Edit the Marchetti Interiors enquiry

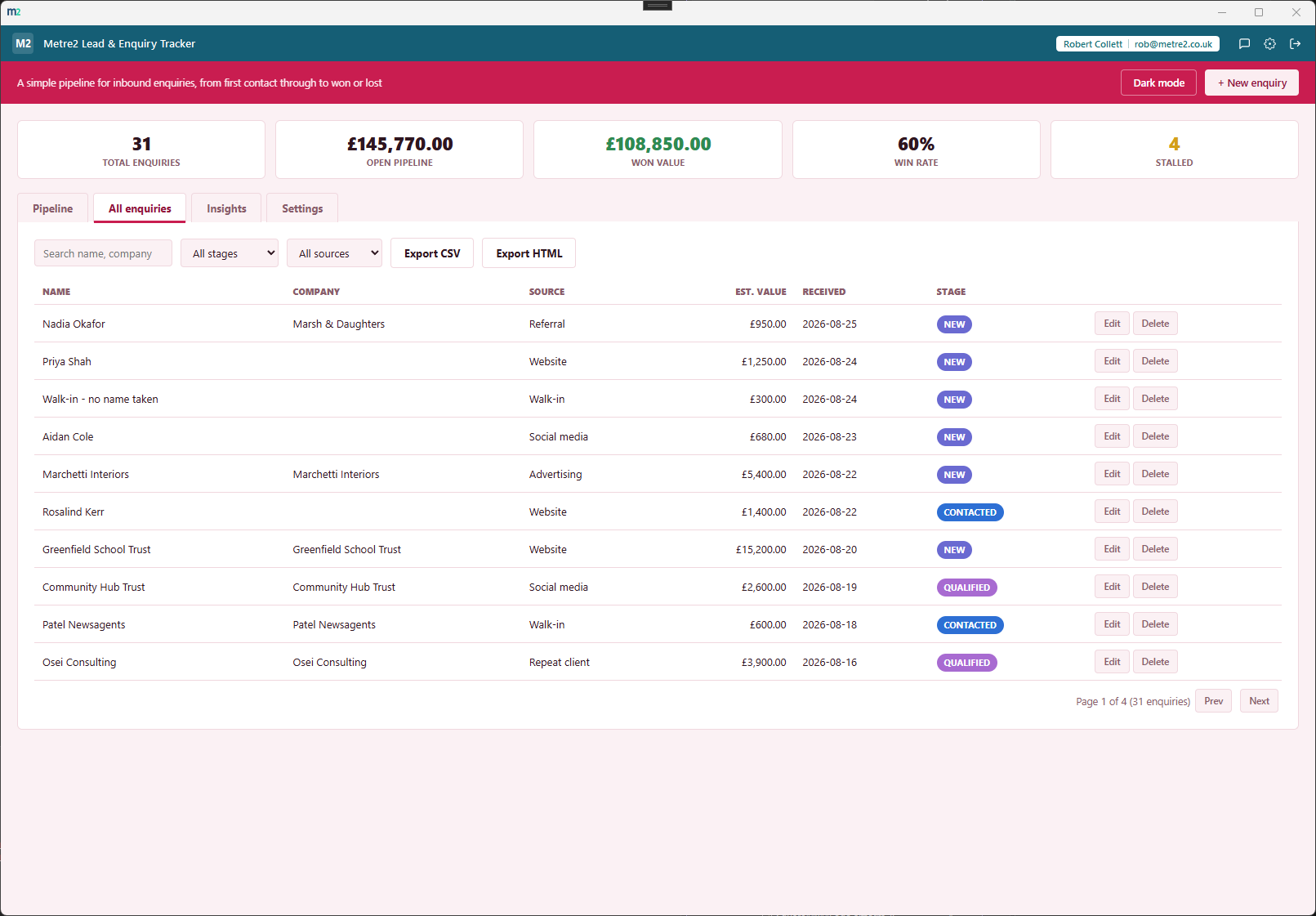click(x=1112, y=474)
